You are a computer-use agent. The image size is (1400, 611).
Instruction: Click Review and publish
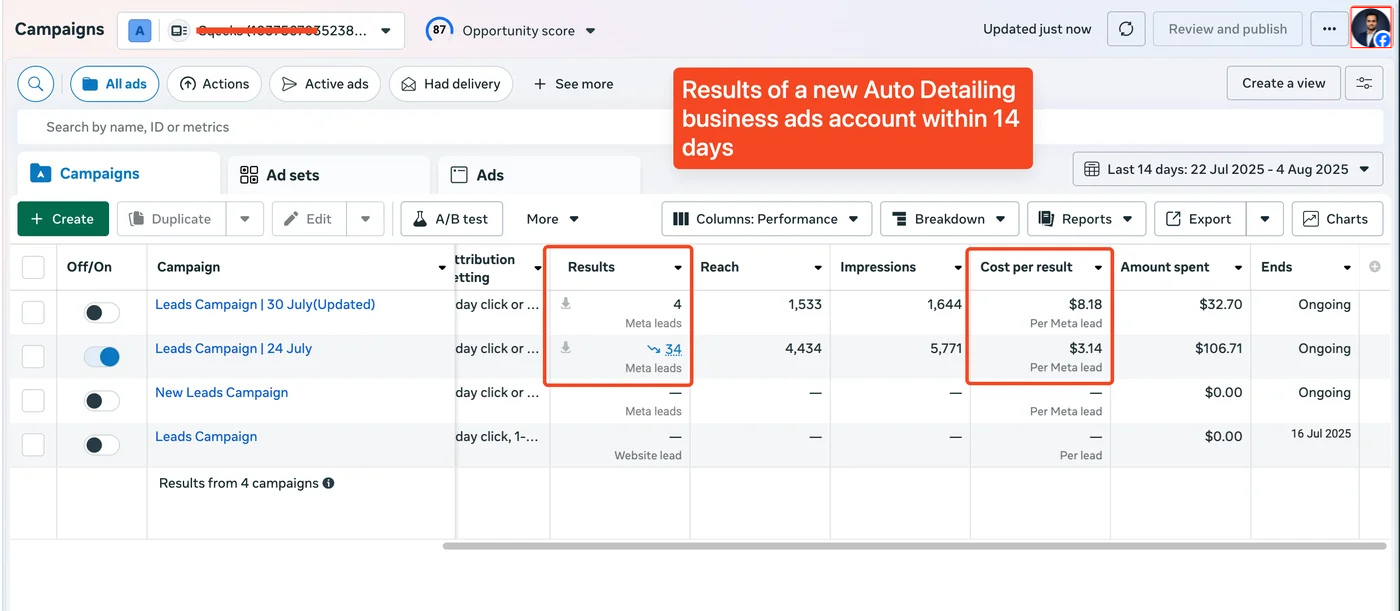[x=1228, y=29]
